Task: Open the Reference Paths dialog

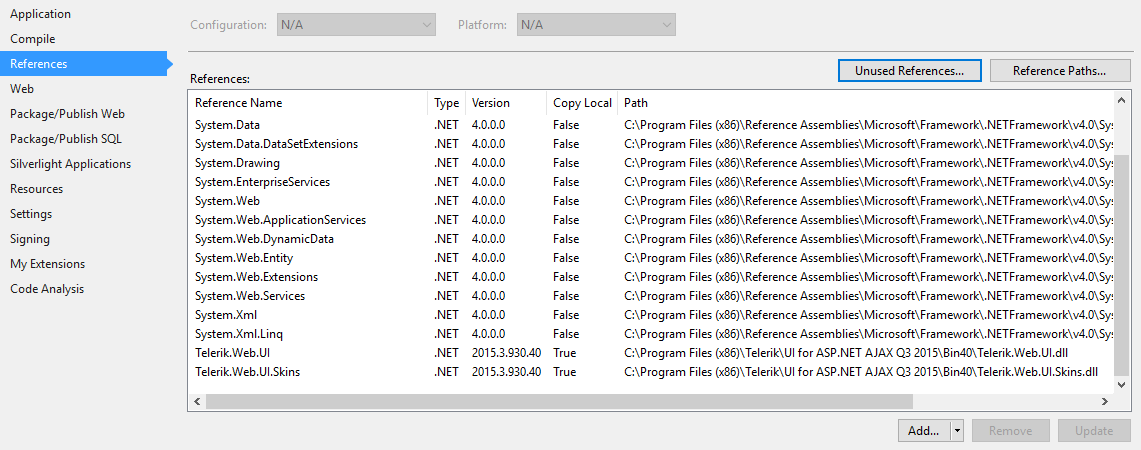Action: point(1059,71)
